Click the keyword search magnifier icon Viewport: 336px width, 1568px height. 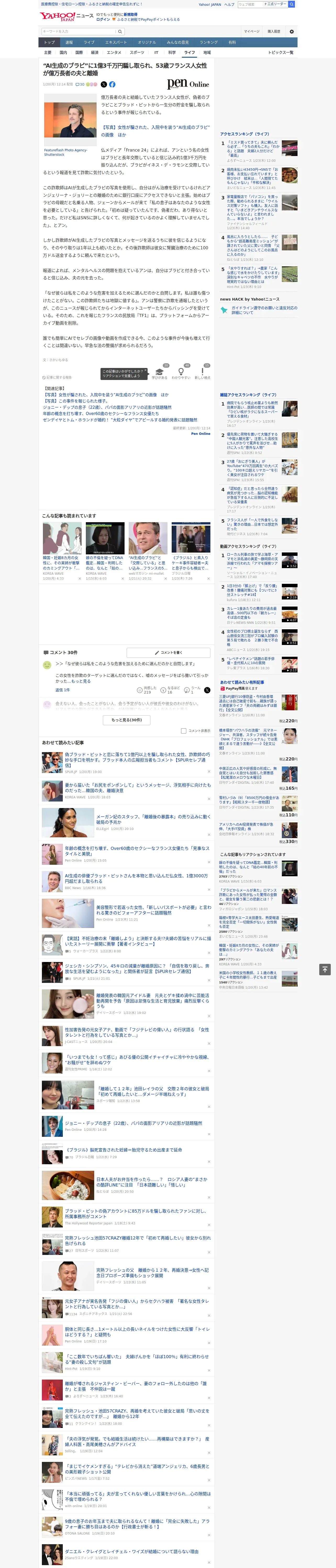[120, 31]
